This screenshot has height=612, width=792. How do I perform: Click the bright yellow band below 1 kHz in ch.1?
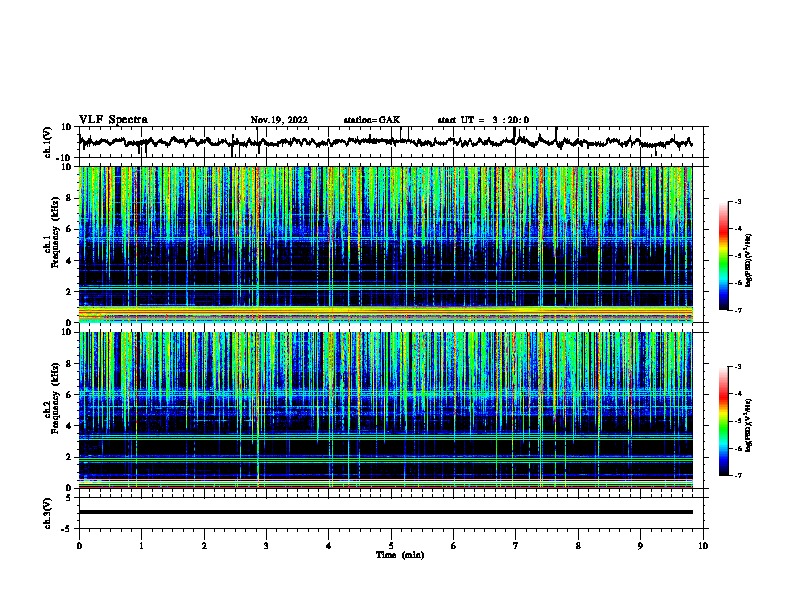pos(385,311)
